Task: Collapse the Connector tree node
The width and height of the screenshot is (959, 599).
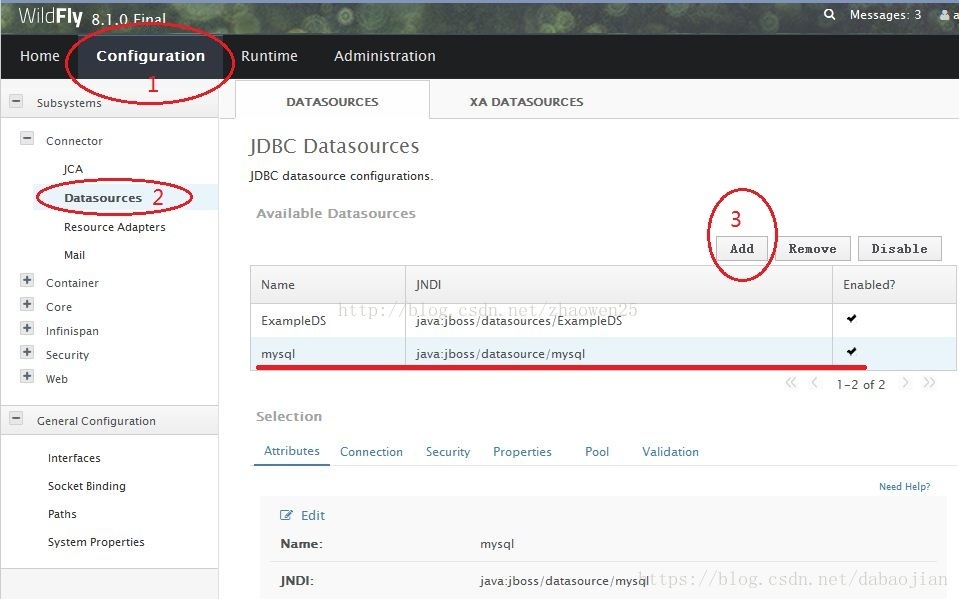Action: tap(27, 139)
